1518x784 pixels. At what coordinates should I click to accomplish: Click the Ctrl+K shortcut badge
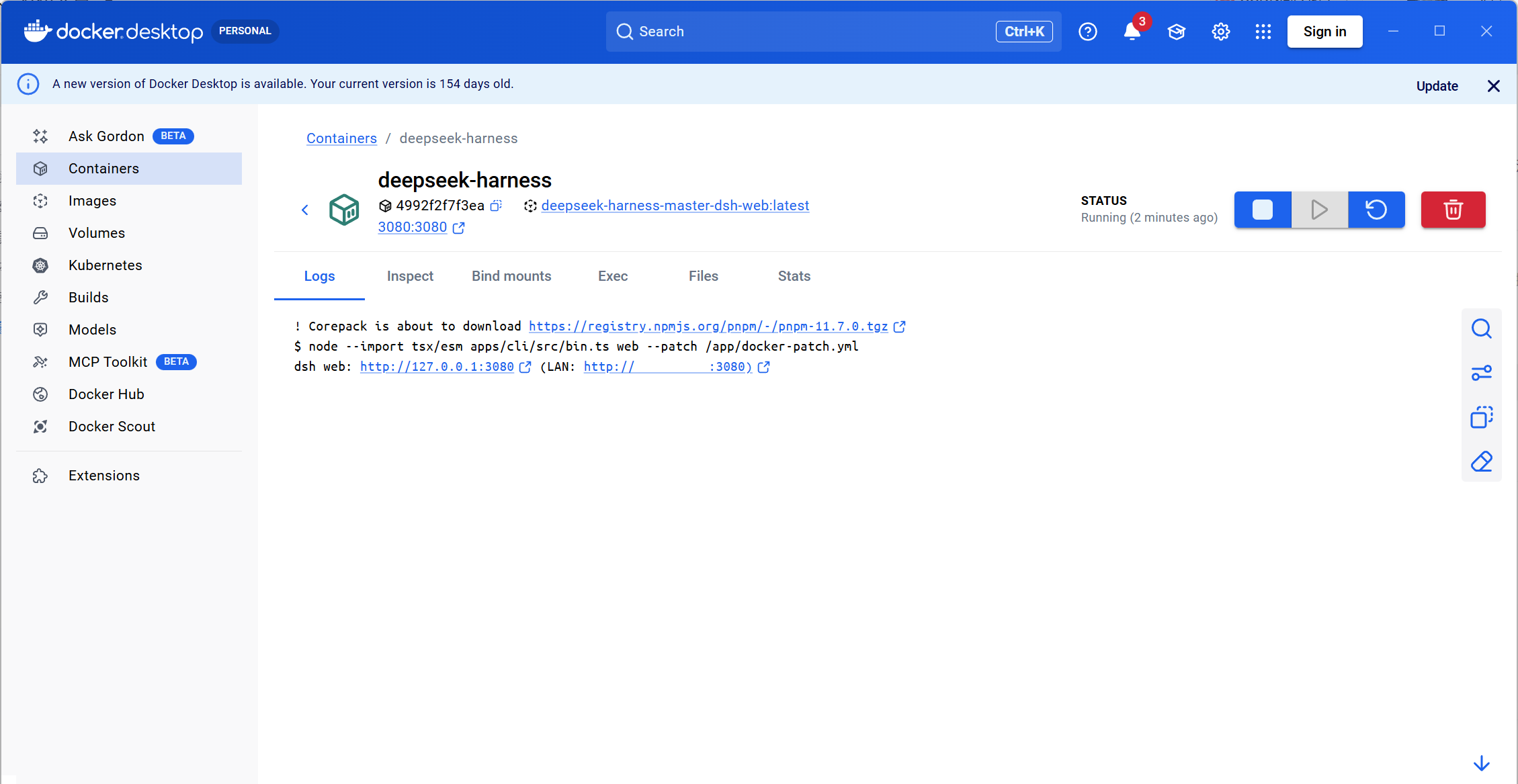tap(1024, 32)
